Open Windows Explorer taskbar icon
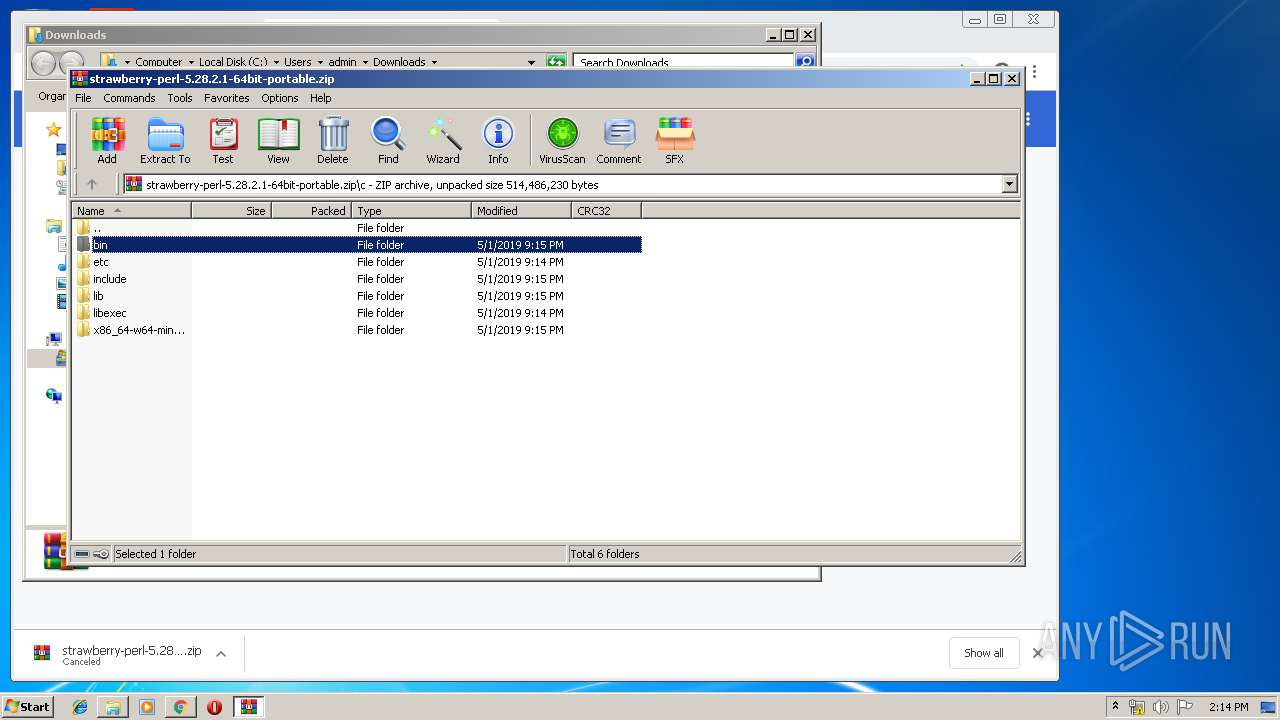 pyautogui.click(x=113, y=707)
